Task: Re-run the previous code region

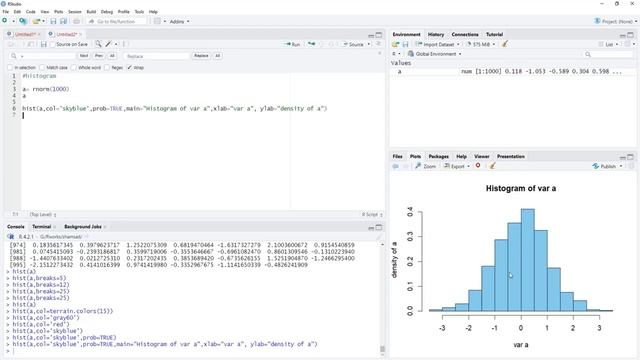Action: tap(312, 44)
